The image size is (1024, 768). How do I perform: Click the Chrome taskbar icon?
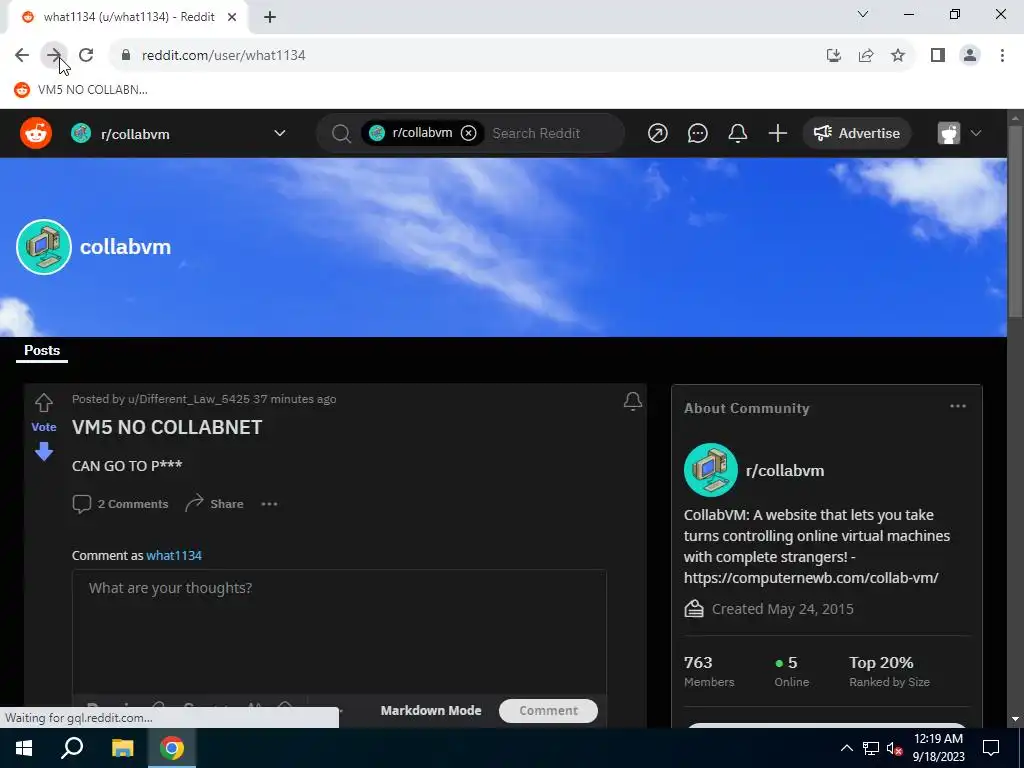172,748
